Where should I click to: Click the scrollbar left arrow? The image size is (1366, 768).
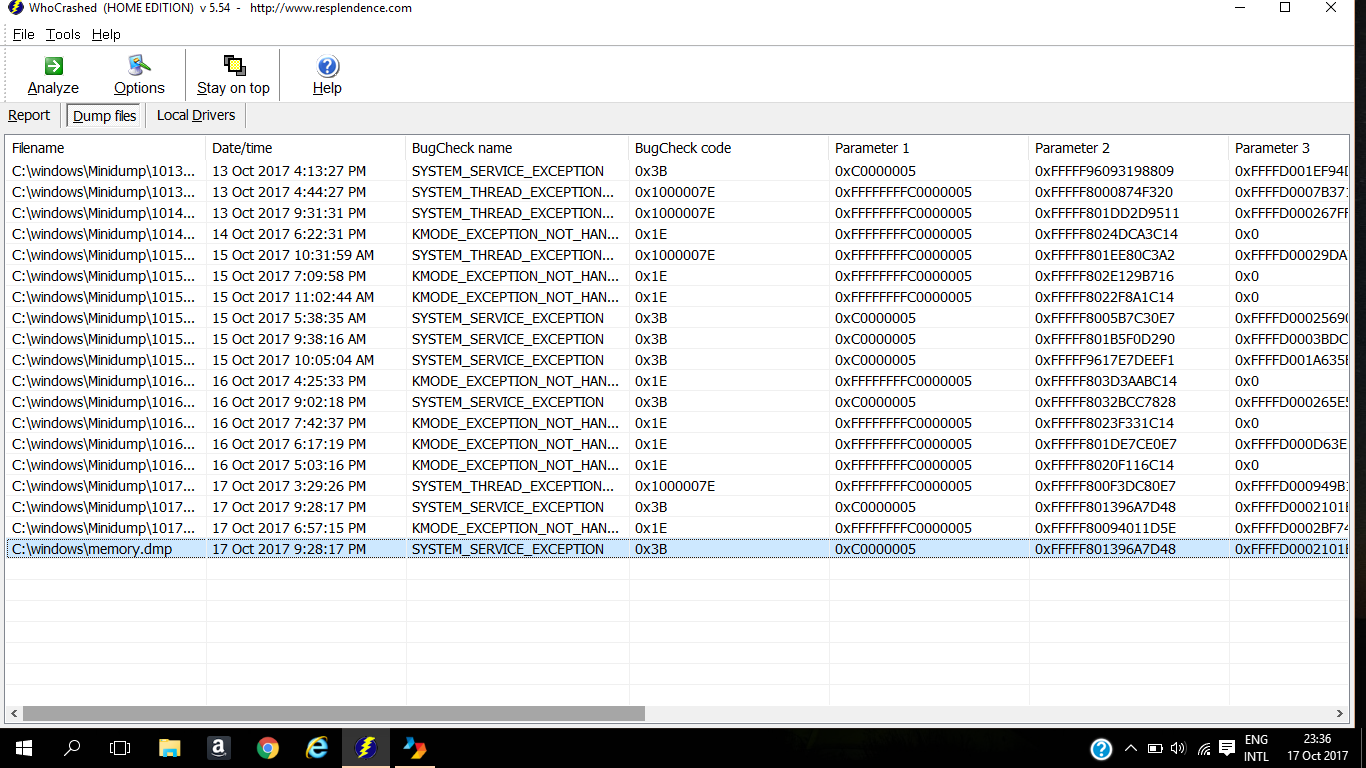point(14,714)
